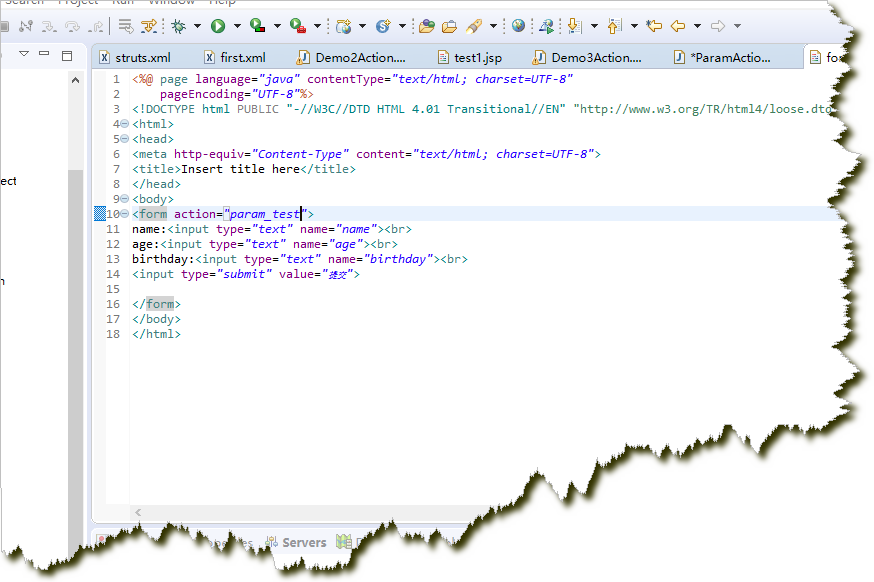The image size is (874, 582).
Task: Click the Launch Web Service icon
Action: (547, 26)
